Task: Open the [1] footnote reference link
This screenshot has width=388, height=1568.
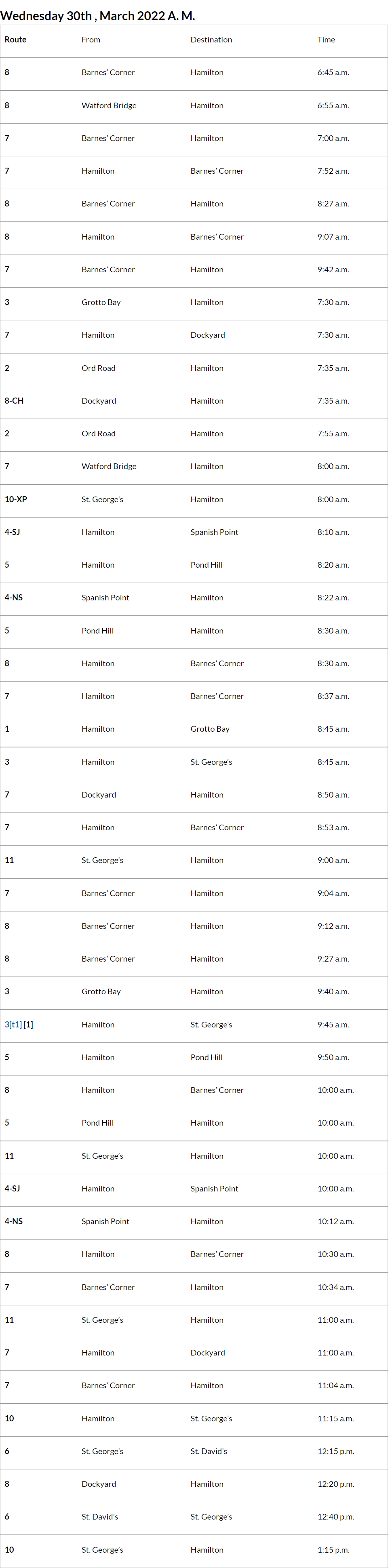Action: [x=29, y=1025]
